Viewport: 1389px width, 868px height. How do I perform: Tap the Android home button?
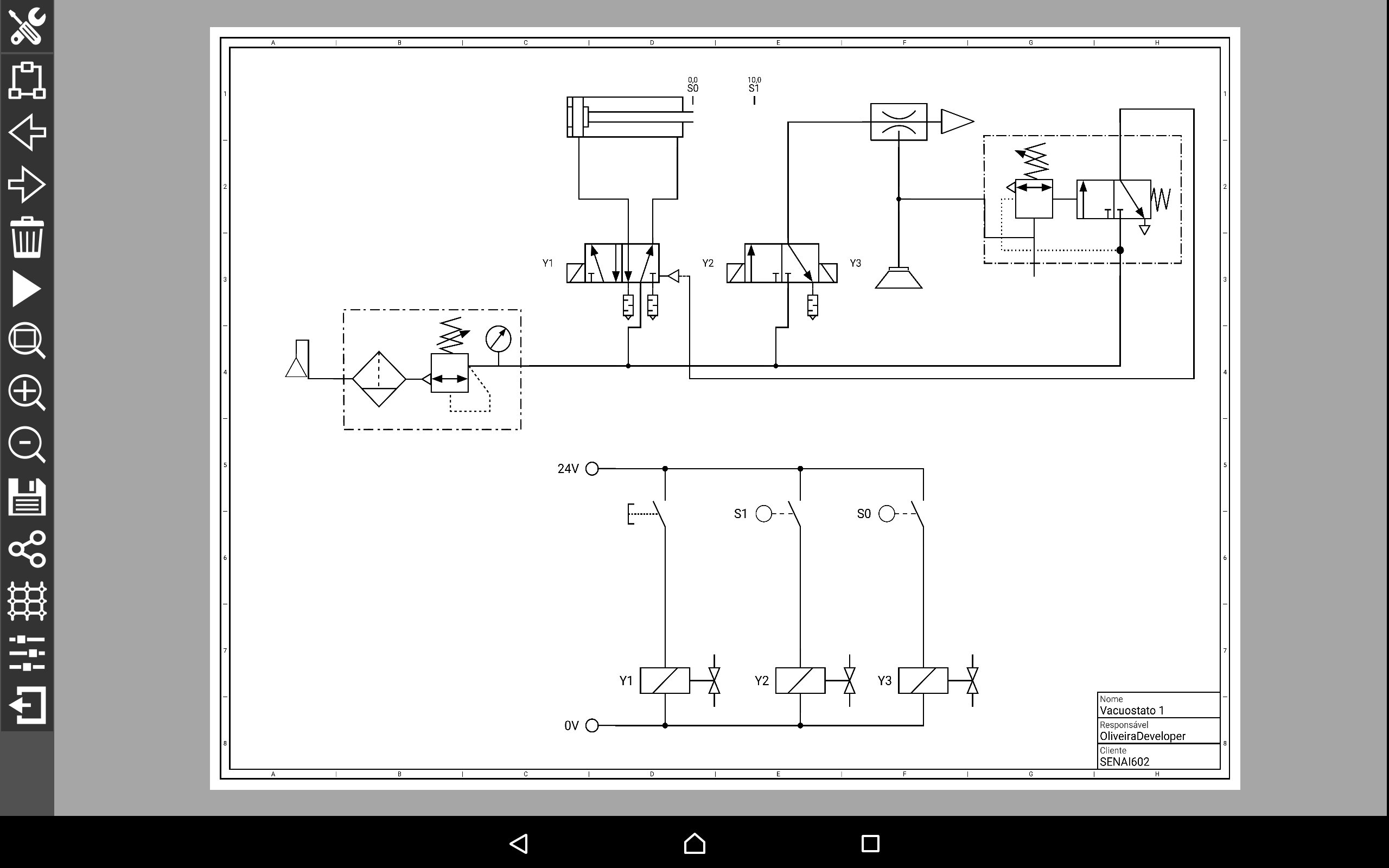(x=694, y=843)
